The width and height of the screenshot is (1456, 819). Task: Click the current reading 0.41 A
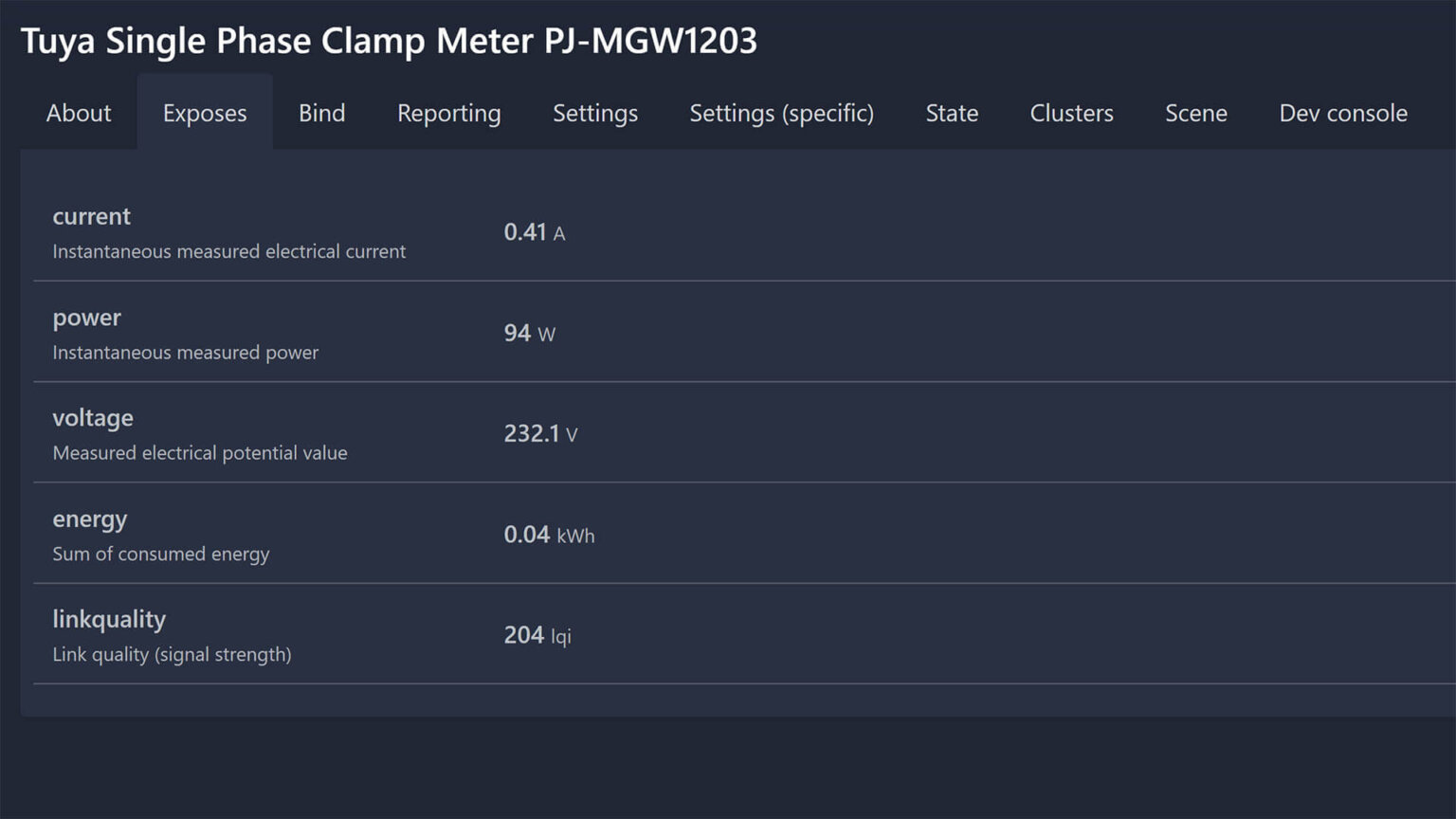(x=534, y=232)
